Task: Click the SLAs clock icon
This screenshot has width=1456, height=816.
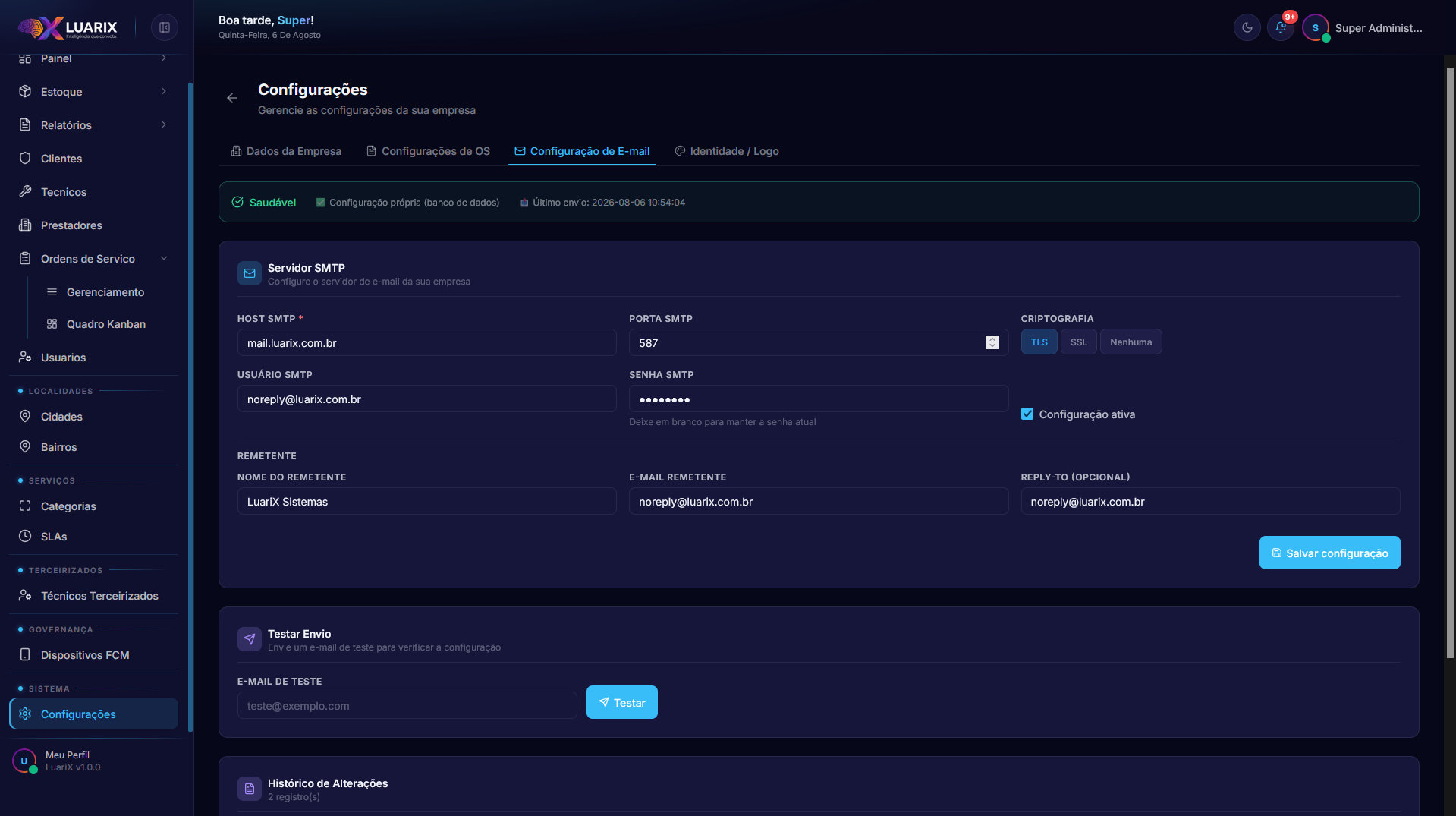Action: click(25, 536)
